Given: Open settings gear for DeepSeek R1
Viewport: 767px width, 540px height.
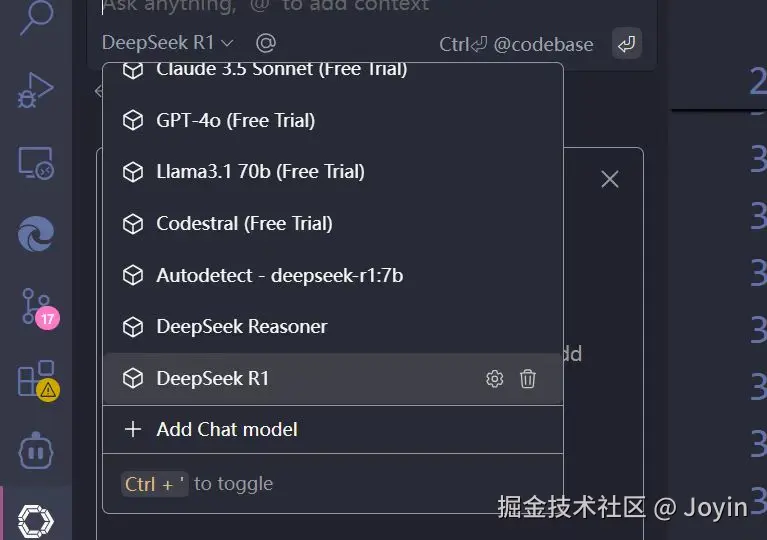Looking at the screenshot, I should (494, 379).
